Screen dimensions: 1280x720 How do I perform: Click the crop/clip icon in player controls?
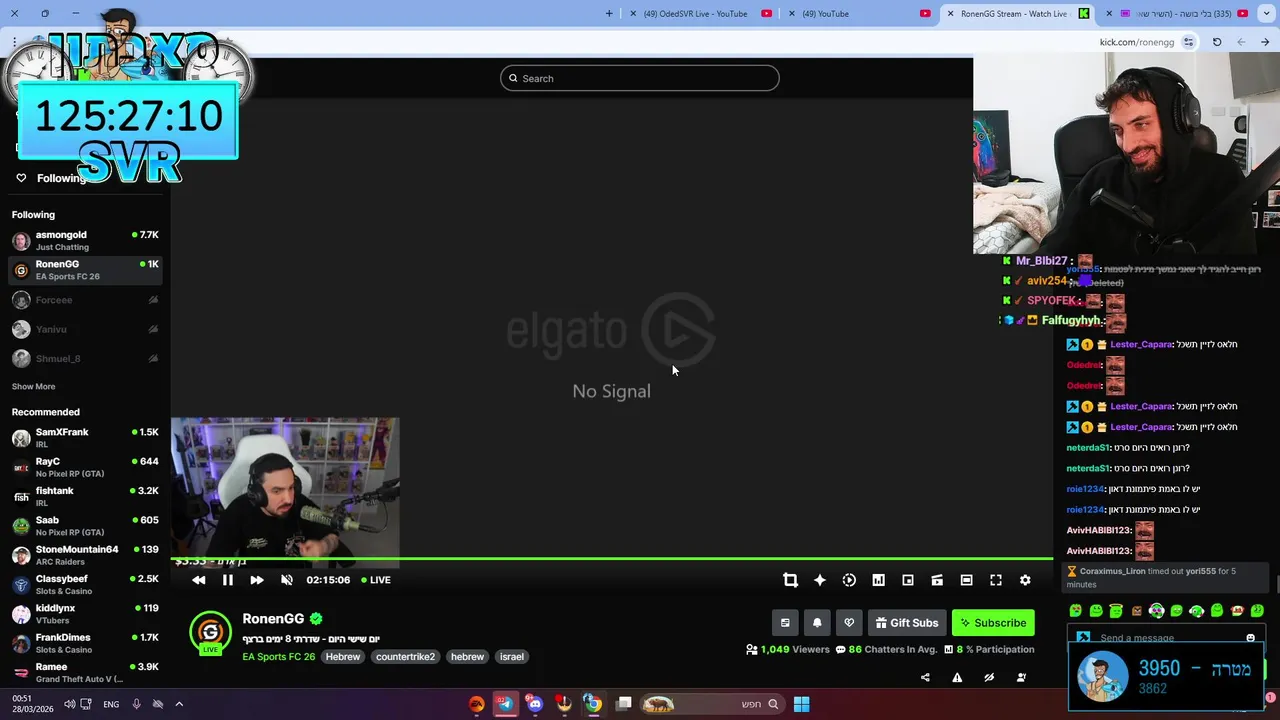point(790,580)
